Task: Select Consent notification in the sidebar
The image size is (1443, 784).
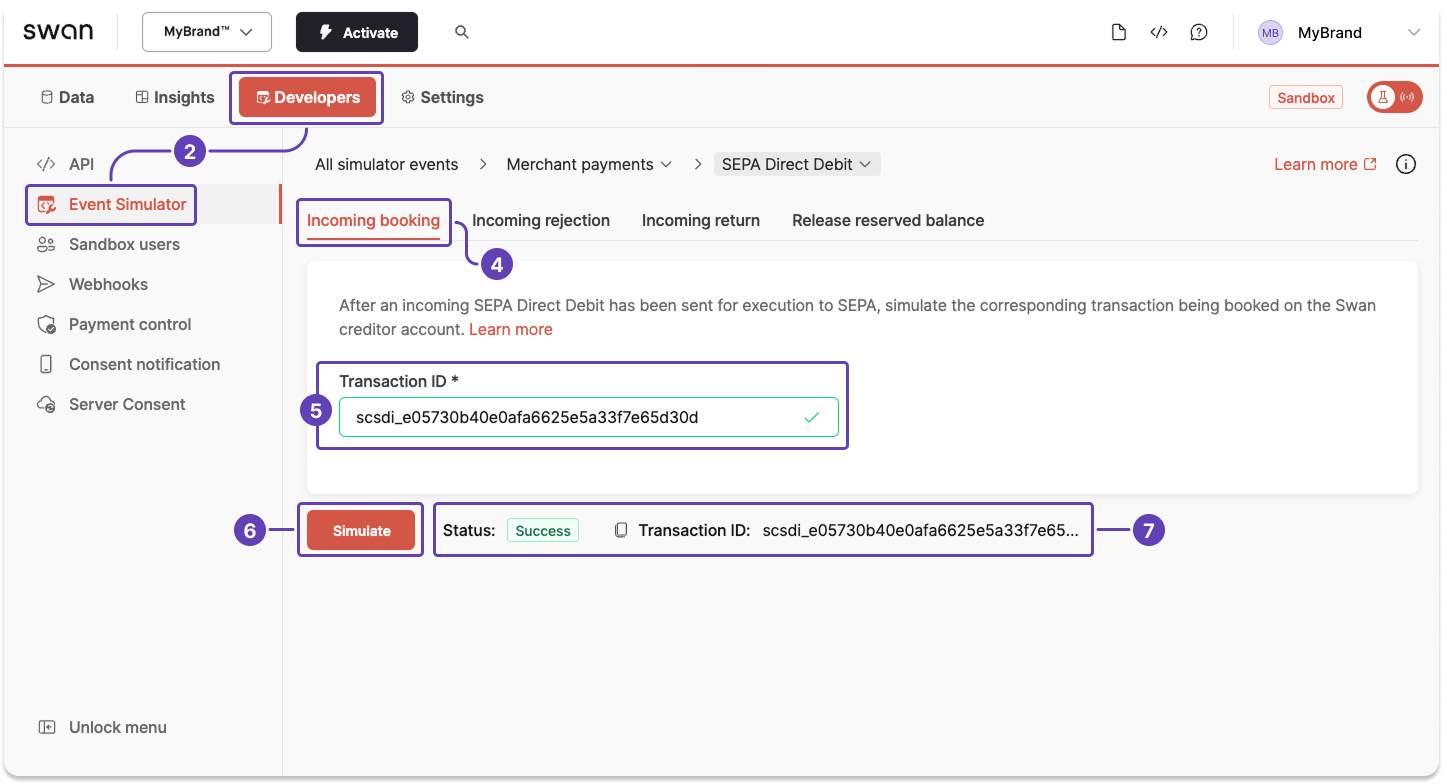Action: click(x=144, y=364)
